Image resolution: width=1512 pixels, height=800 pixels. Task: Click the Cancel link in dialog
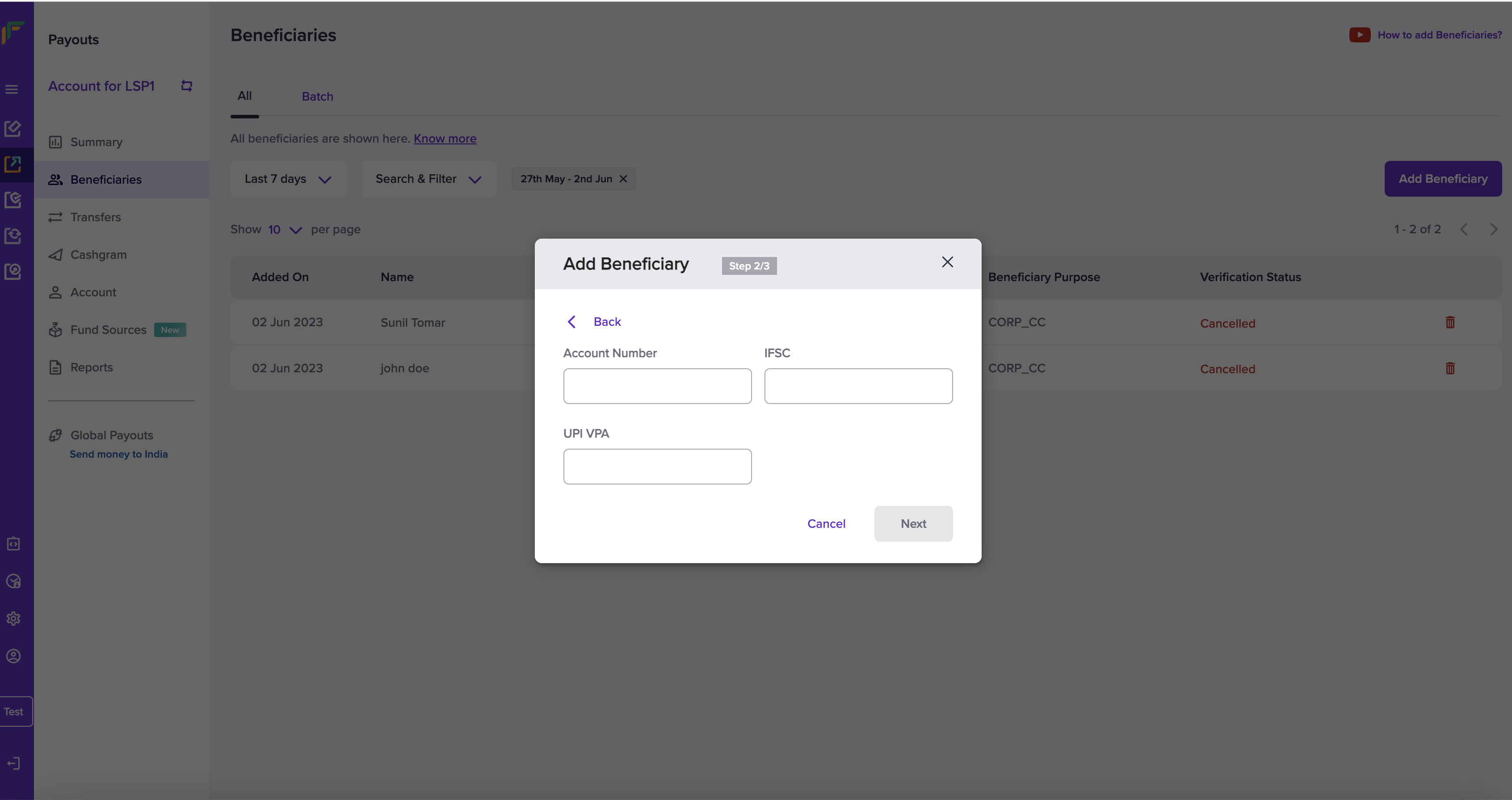[x=826, y=523]
